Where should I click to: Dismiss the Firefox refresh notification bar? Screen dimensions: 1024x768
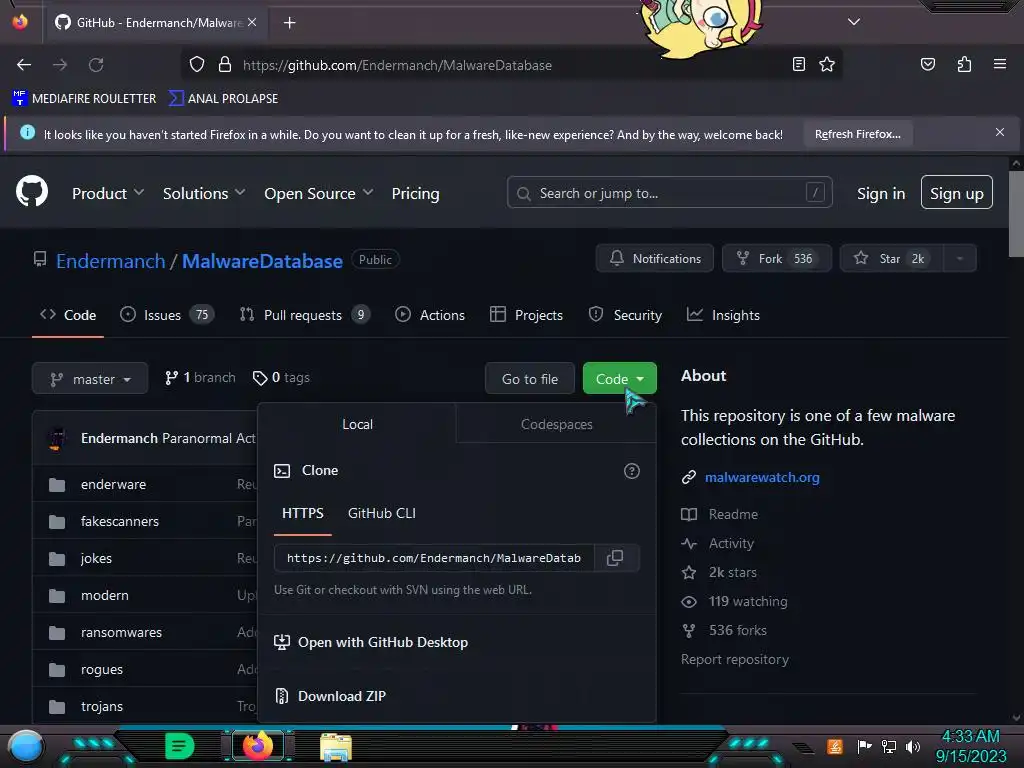pyautogui.click(x=999, y=133)
